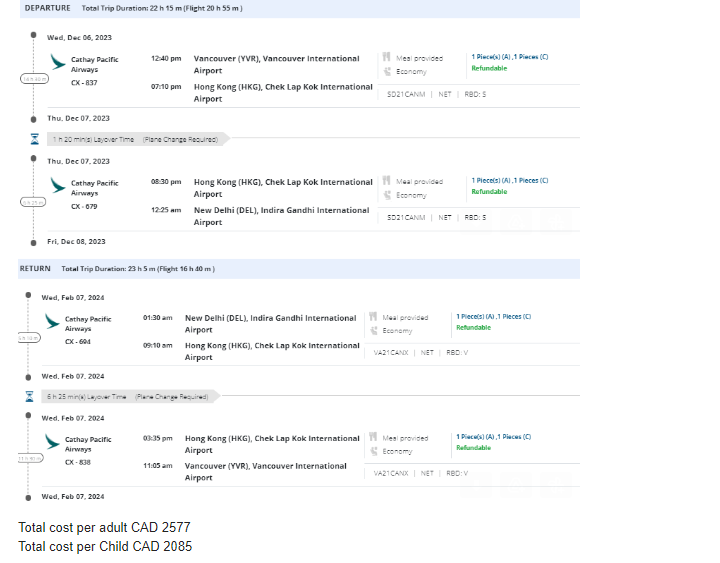Click the meal provided icon for flight CX-837
This screenshot has width=720, height=563.
386,58
